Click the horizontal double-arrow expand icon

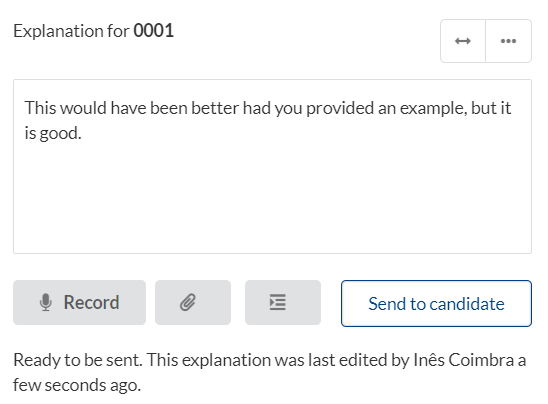click(x=463, y=41)
